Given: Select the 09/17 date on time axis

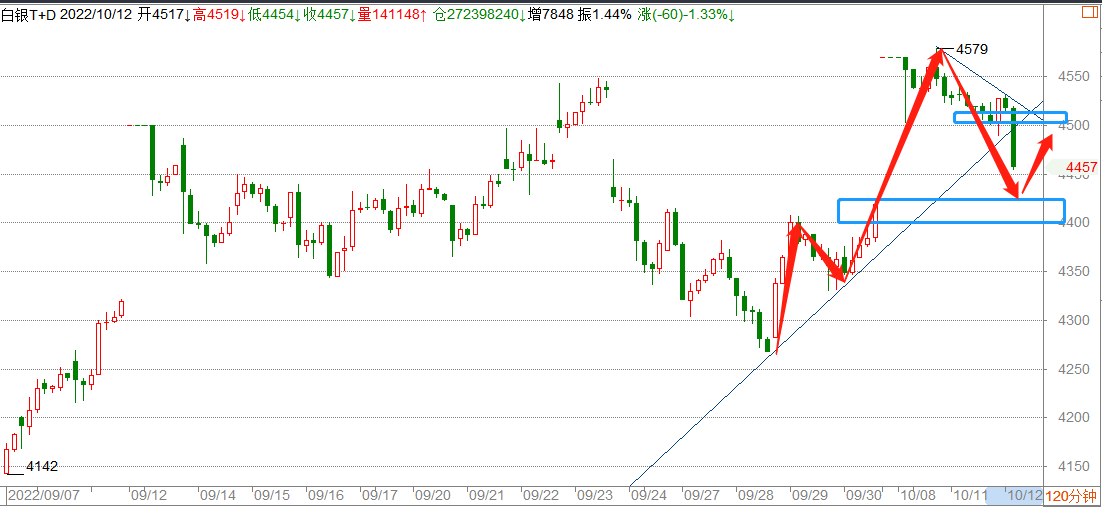Looking at the screenshot, I should pyautogui.click(x=378, y=495).
